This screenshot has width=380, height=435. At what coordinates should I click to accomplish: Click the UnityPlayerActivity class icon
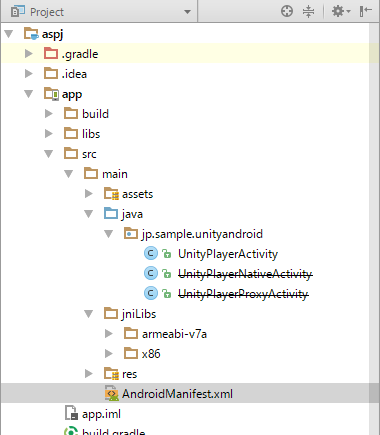click(150, 254)
